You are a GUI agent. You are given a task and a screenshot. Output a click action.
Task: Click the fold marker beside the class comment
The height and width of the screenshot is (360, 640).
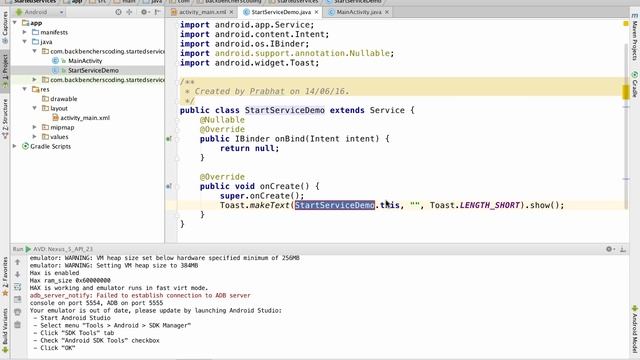click(177, 82)
